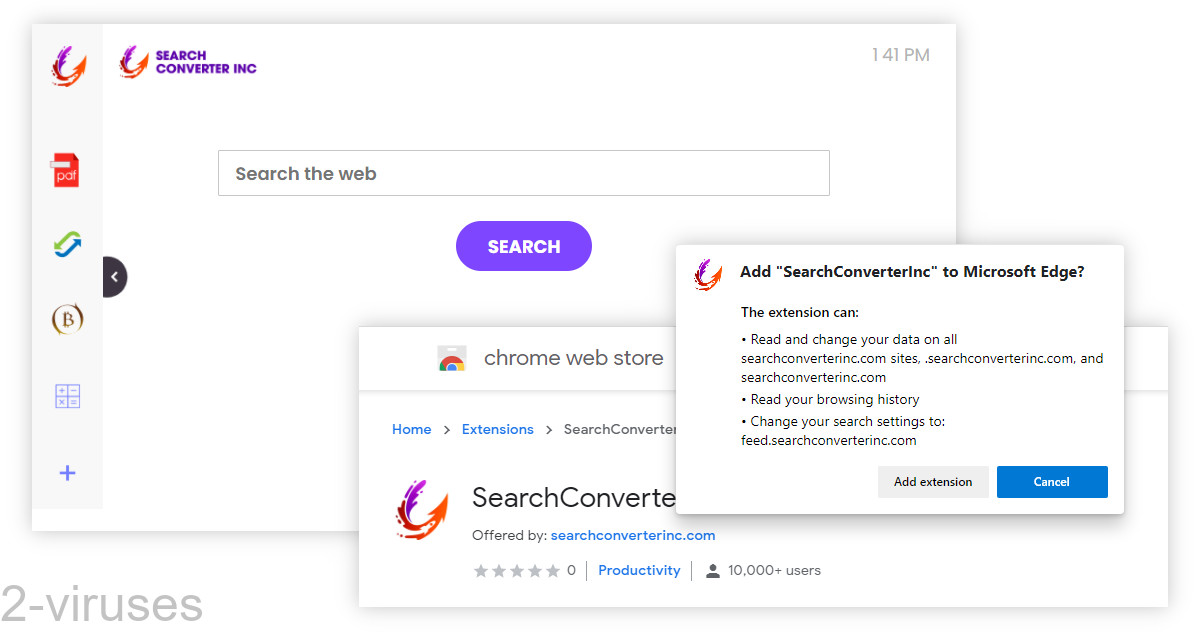This screenshot has width=1200, height=632.
Task: Select the SearchConverterInc logo in the sidebar
Action: coord(67,66)
